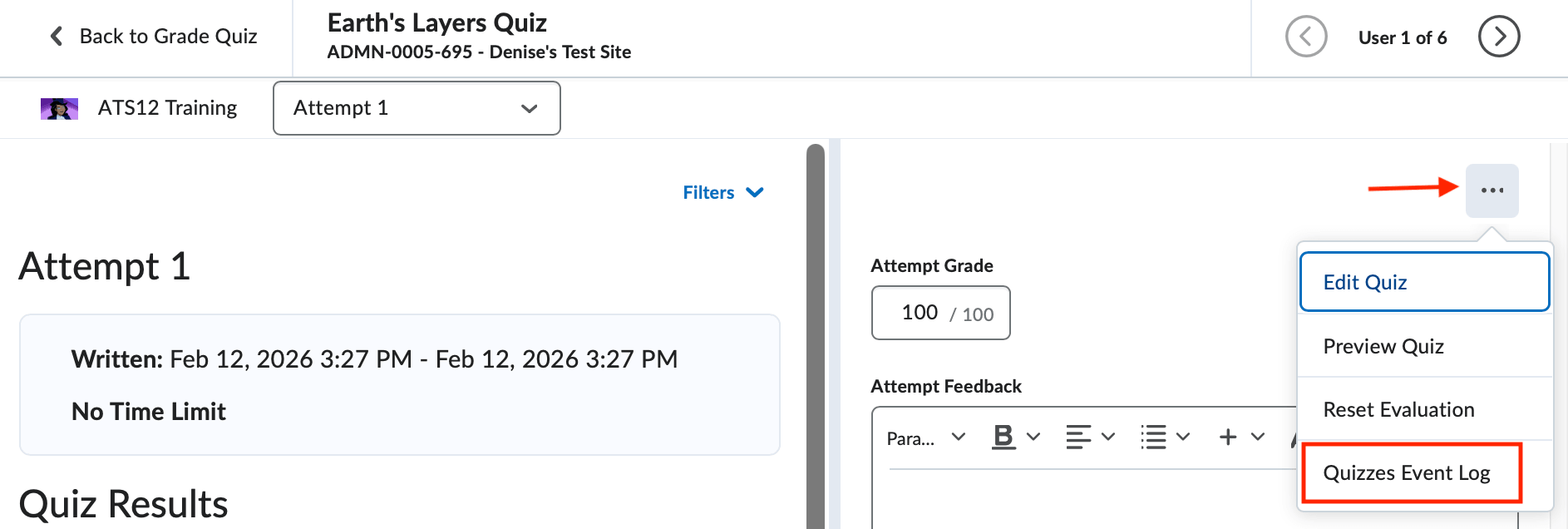
Task: Choose Preview Quiz from the menu
Action: 1383,346
